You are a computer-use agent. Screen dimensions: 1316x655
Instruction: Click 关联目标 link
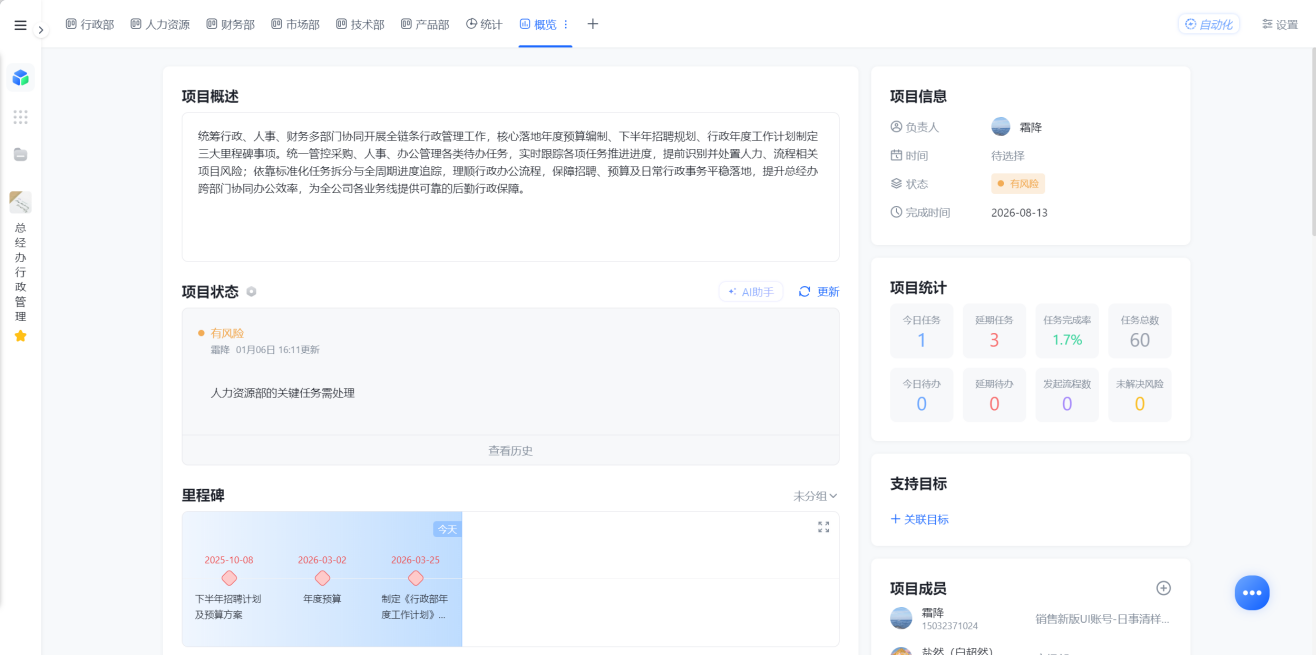point(919,520)
